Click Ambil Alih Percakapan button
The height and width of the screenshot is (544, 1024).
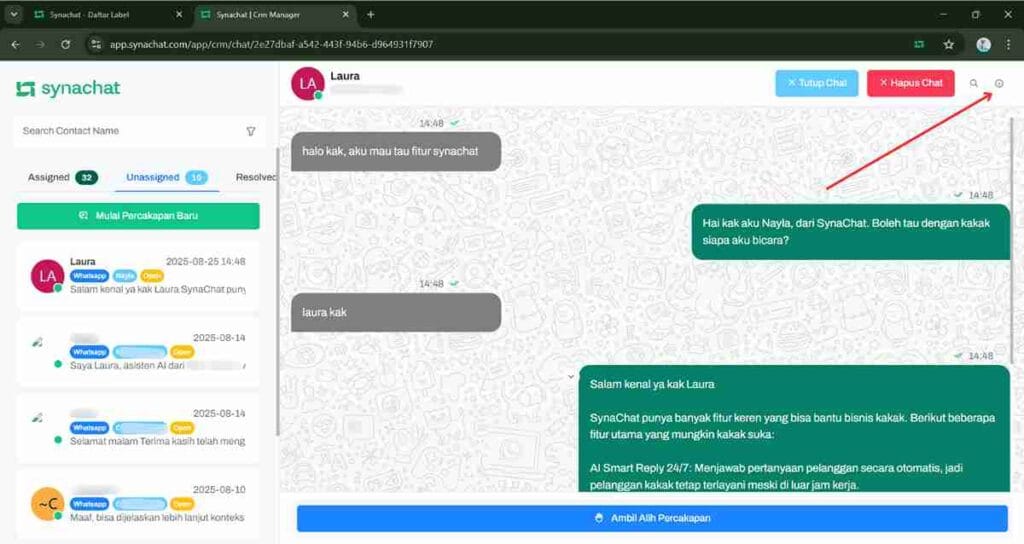652,518
